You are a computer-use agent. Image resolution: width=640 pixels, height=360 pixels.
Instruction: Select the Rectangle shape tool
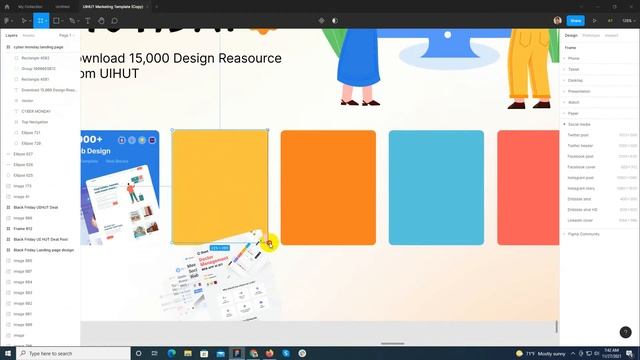pos(56,20)
